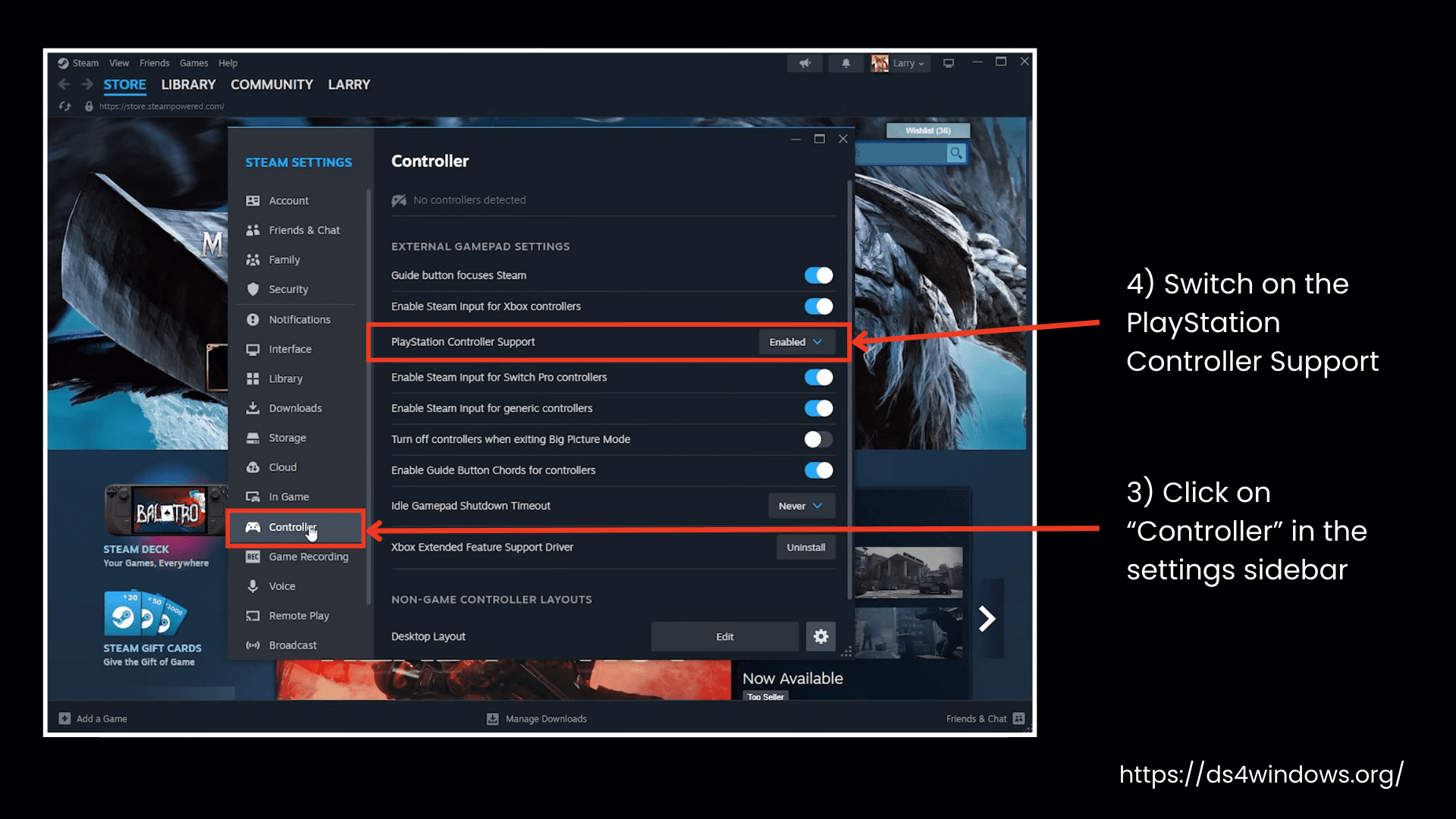
Task: Switch to the COMMUNITY tab
Action: 271,84
